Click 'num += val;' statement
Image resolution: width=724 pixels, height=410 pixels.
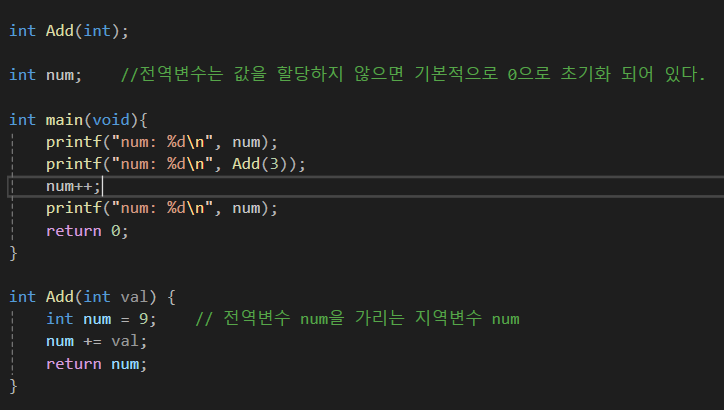(x=97, y=341)
